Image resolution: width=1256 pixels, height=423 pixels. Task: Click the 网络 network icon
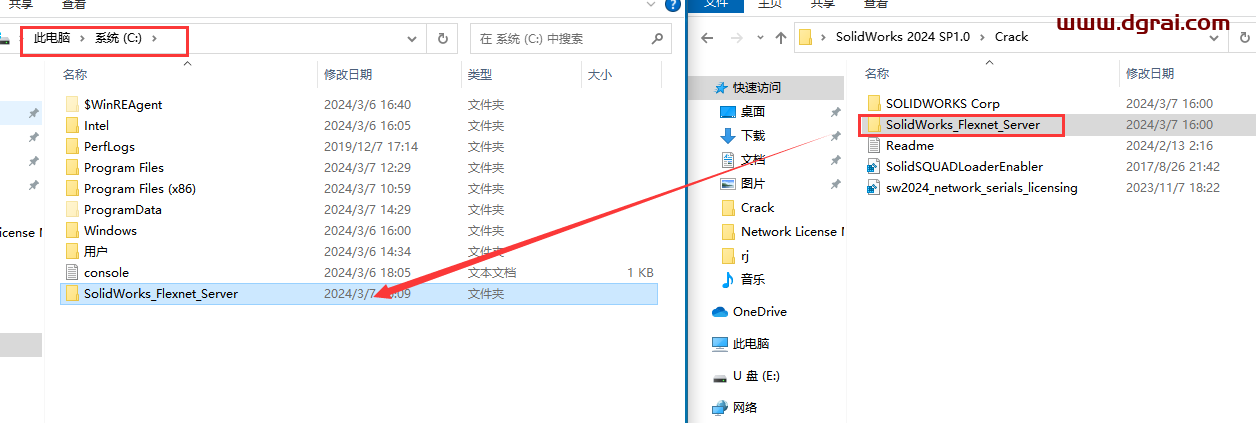(720, 407)
